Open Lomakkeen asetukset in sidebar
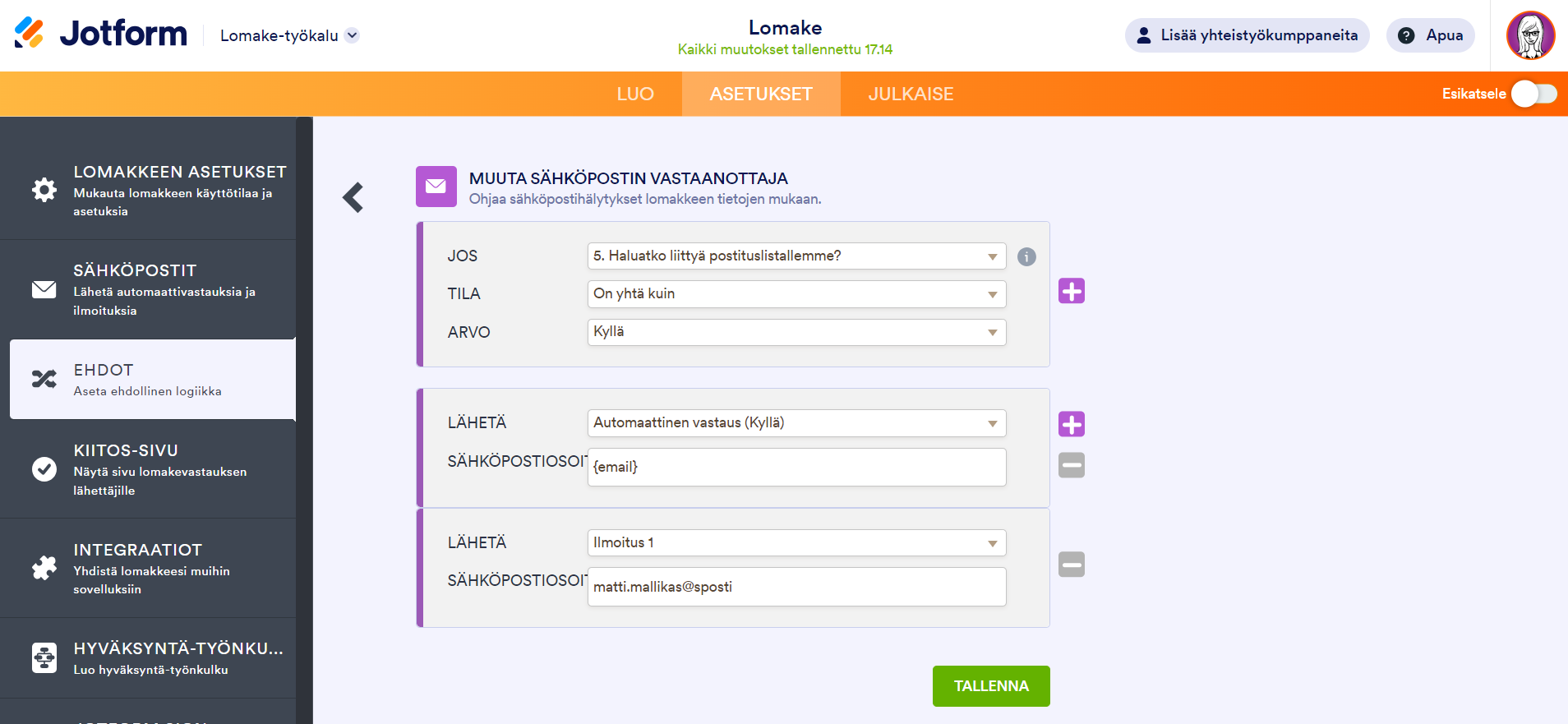The image size is (1568, 724). [148, 190]
